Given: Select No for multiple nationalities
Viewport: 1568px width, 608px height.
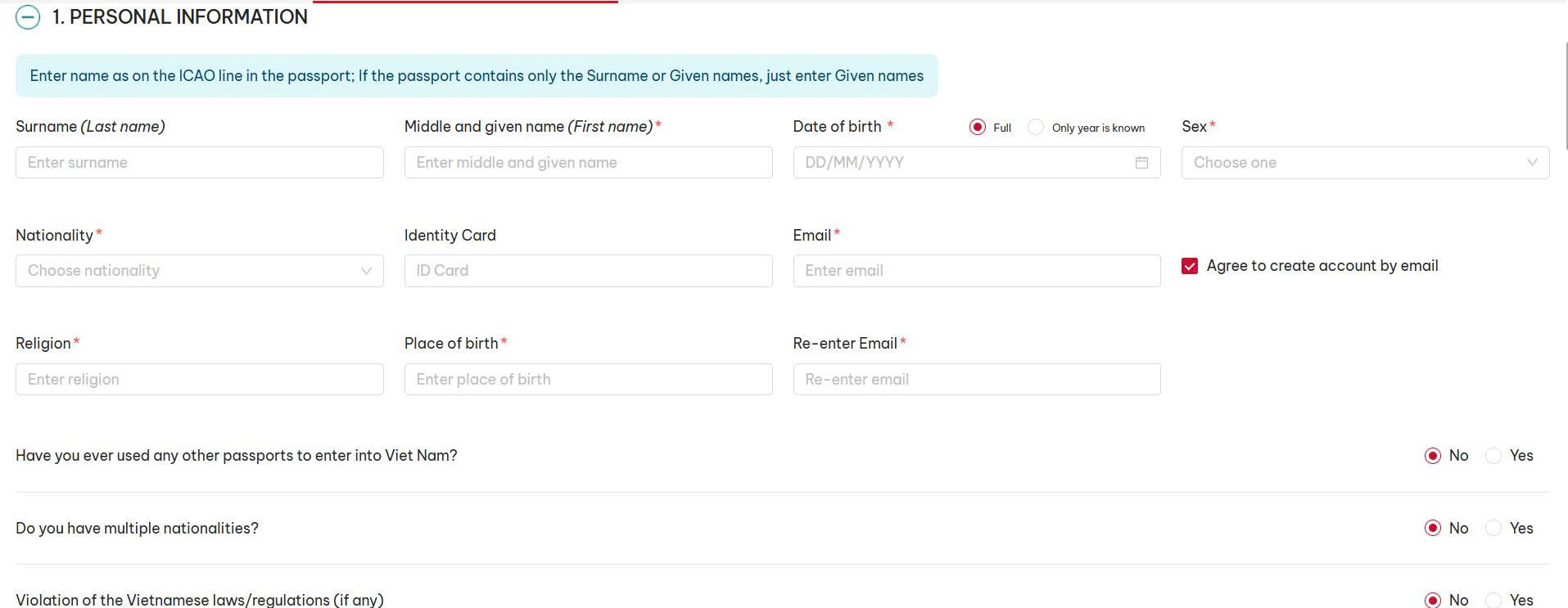Looking at the screenshot, I should 1433,529.
